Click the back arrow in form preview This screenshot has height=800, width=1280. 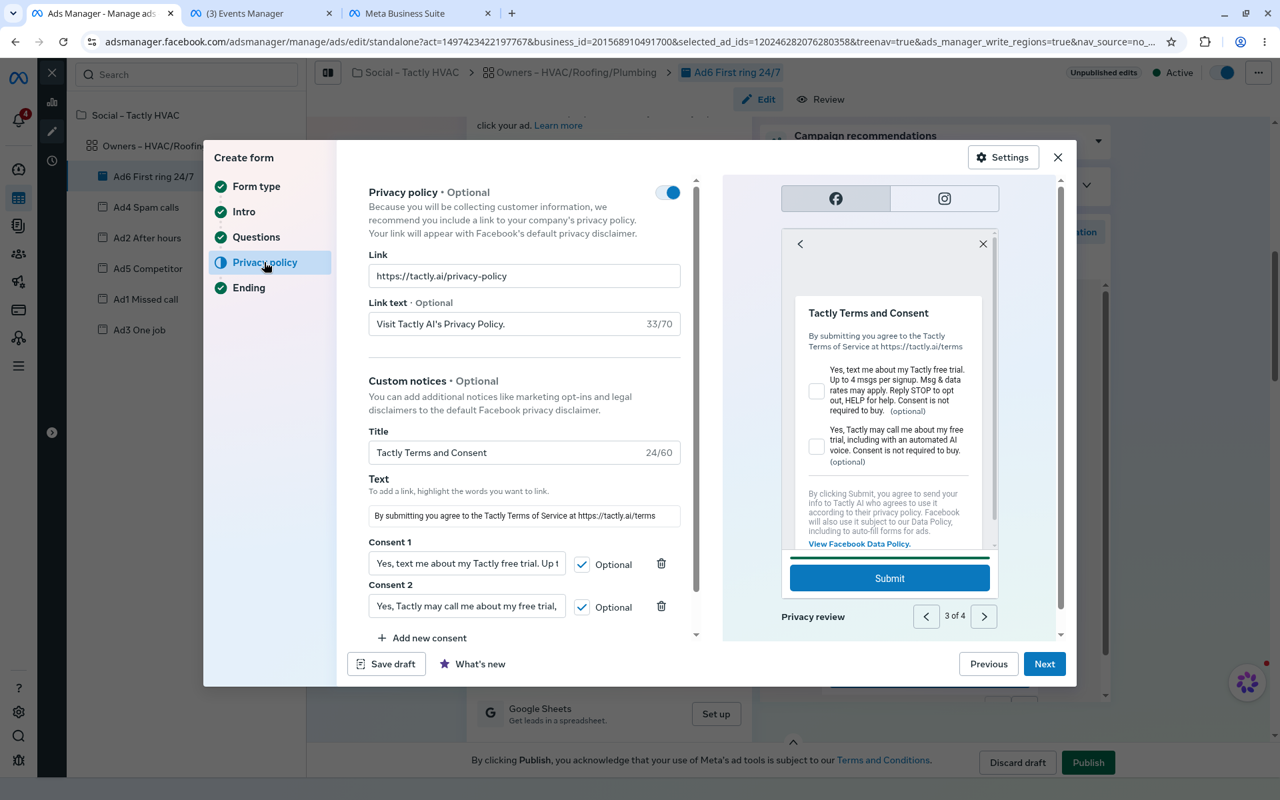click(x=800, y=244)
